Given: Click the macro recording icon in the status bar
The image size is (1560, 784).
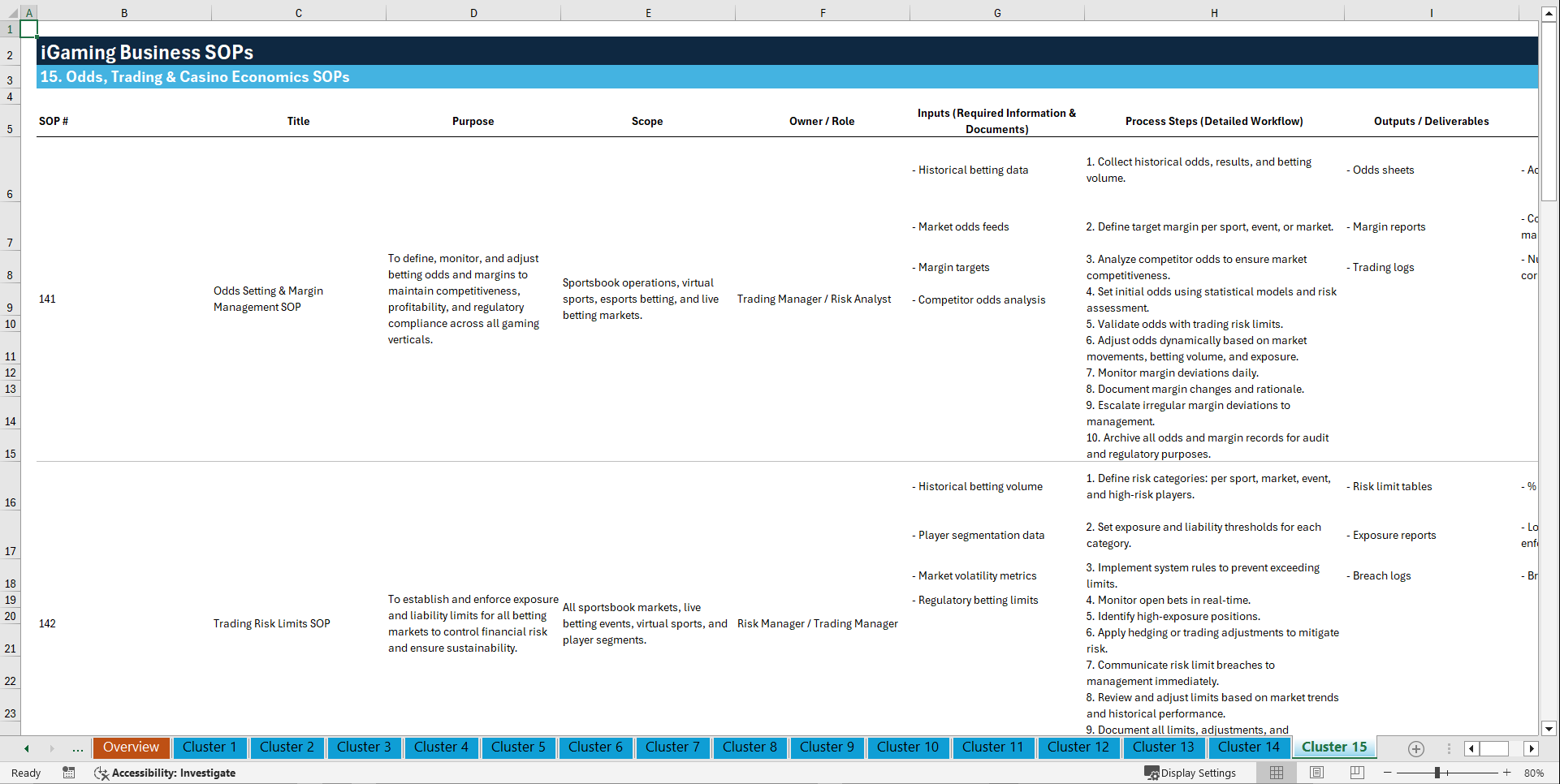Looking at the screenshot, I should coord(69,773).
